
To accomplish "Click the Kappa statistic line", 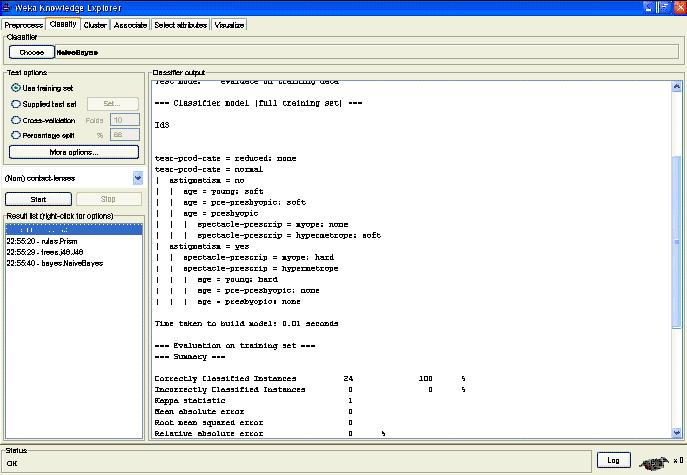I will coord(254,400).
